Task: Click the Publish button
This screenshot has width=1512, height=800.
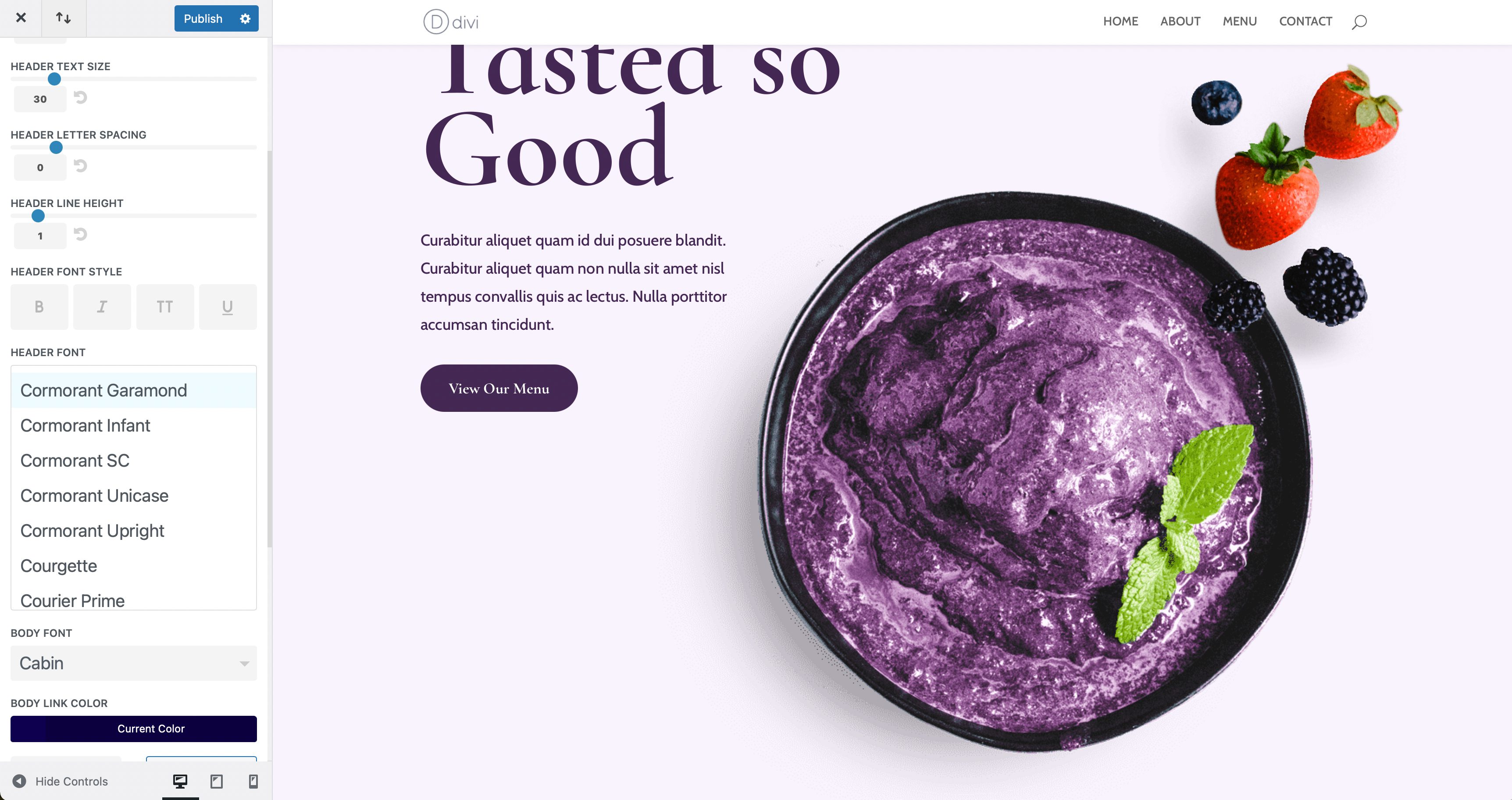Action: (x=200, y=18)
